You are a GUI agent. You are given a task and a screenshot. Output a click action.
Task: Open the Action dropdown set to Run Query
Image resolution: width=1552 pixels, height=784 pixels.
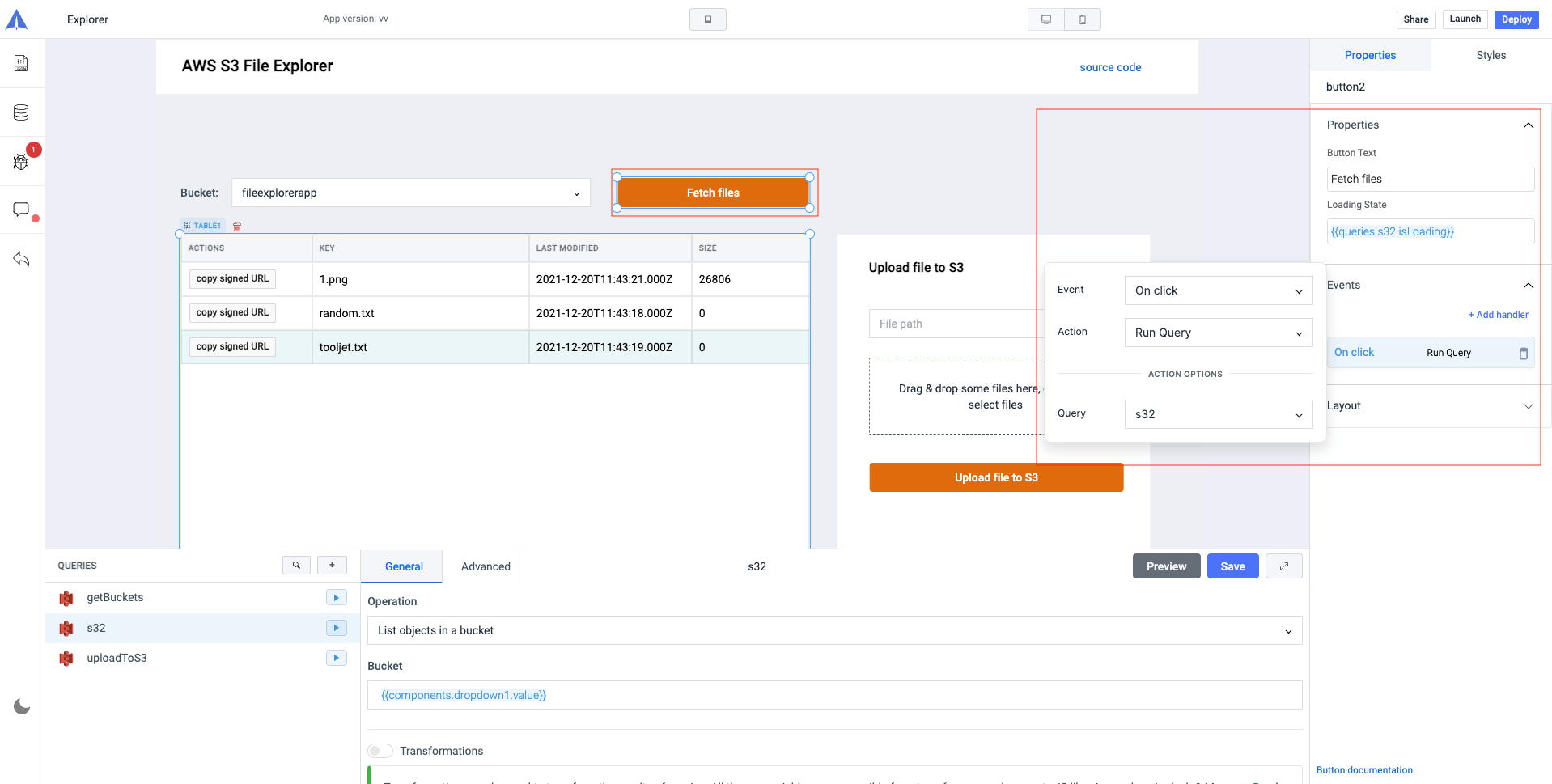(x=1218, y=333)
